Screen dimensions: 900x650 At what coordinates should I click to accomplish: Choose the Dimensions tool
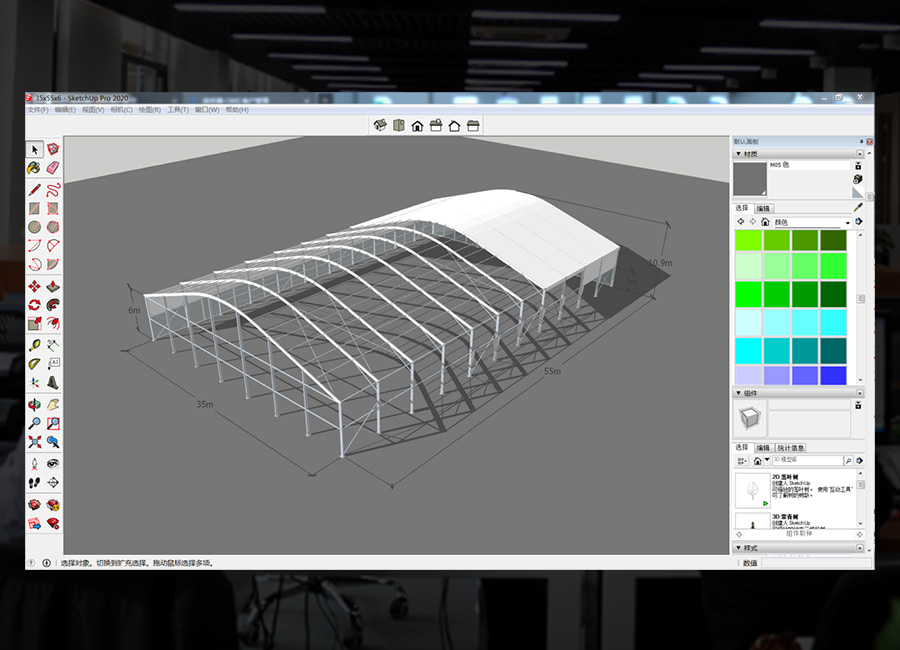coord(53,345)
